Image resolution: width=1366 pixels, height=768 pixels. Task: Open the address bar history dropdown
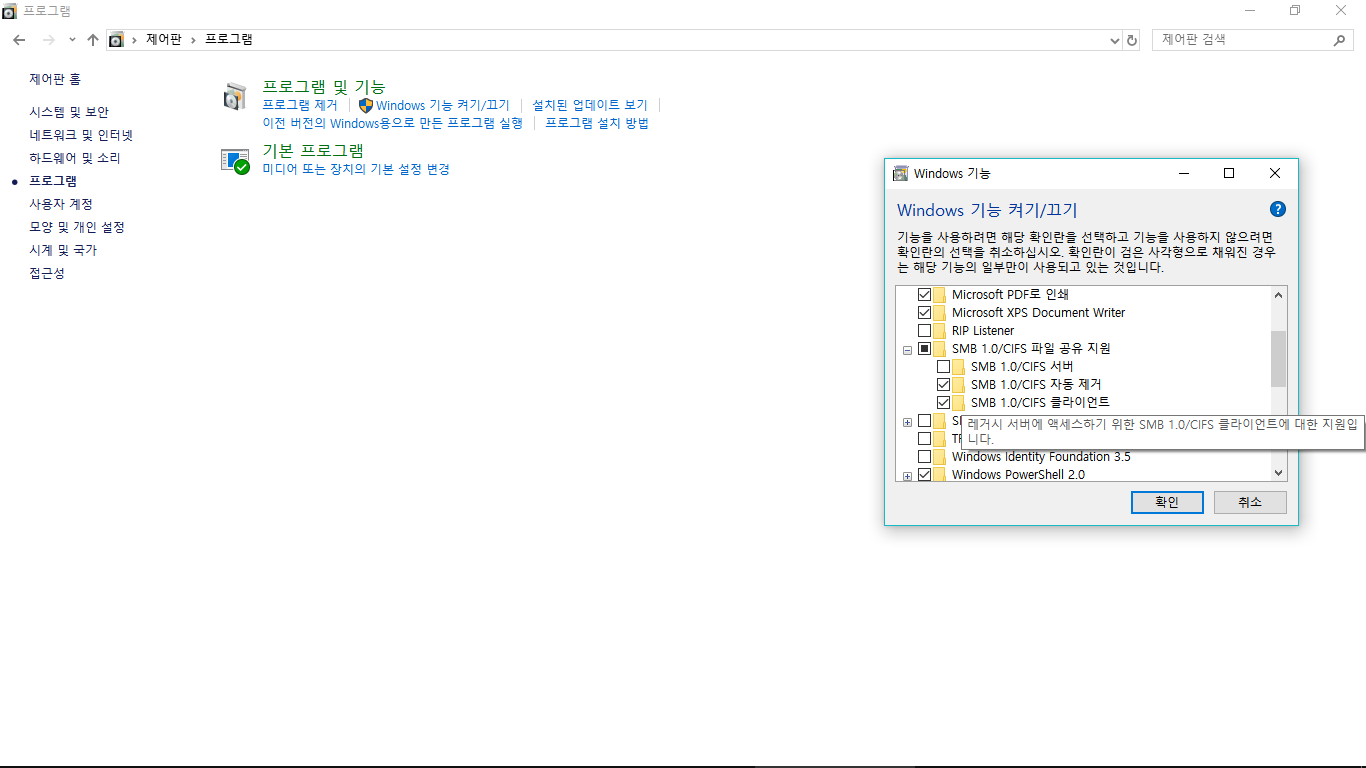tap(1115, 40)
